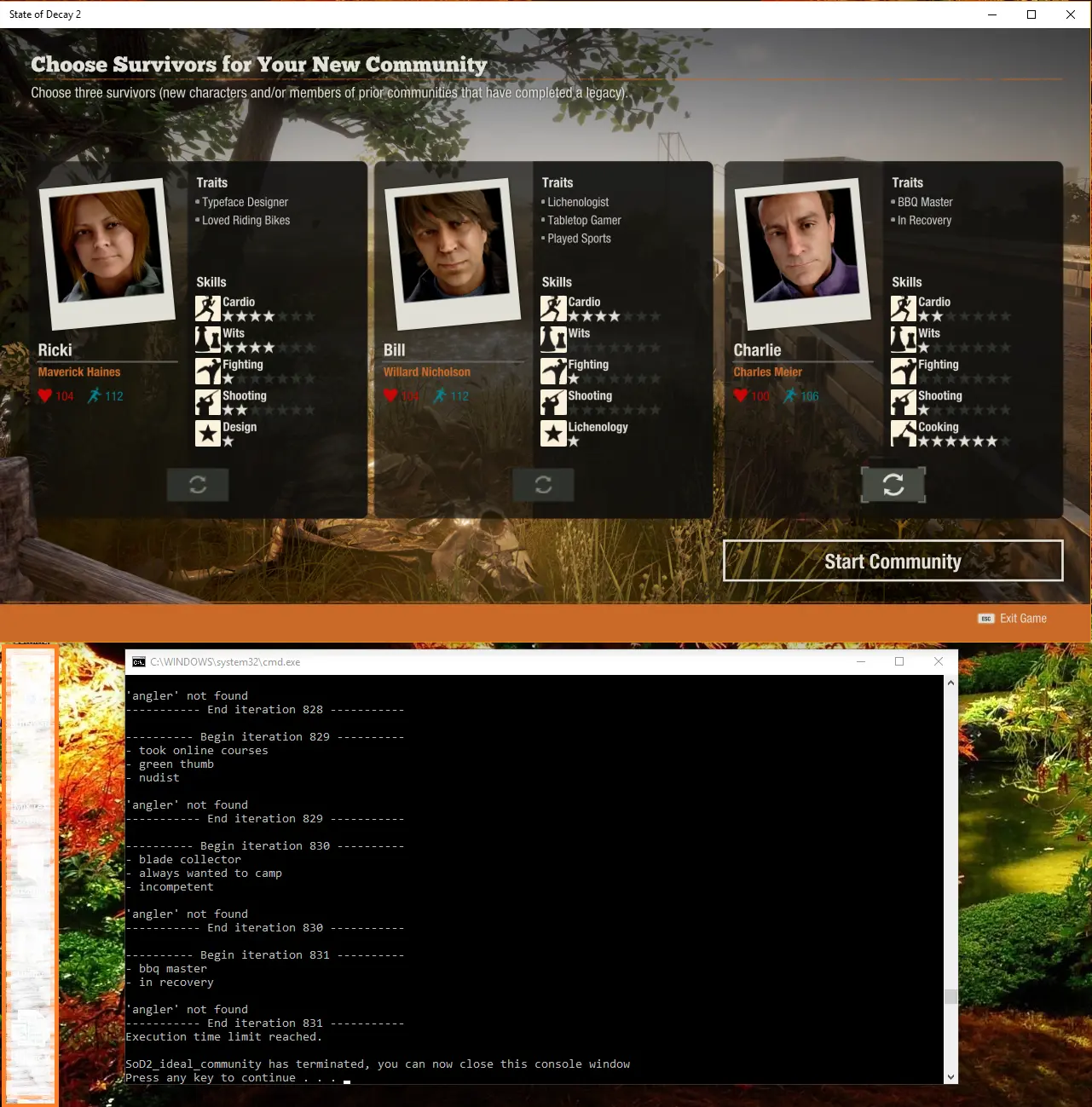Click the name 'Maverick Haines'

coord(79,372)
